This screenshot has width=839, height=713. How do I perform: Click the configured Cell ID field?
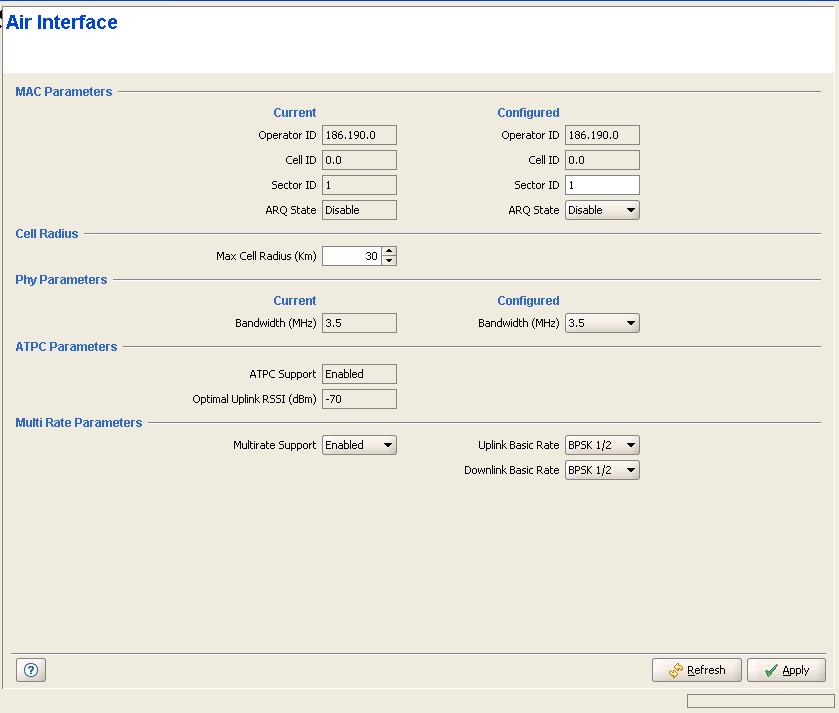point(602,160)
